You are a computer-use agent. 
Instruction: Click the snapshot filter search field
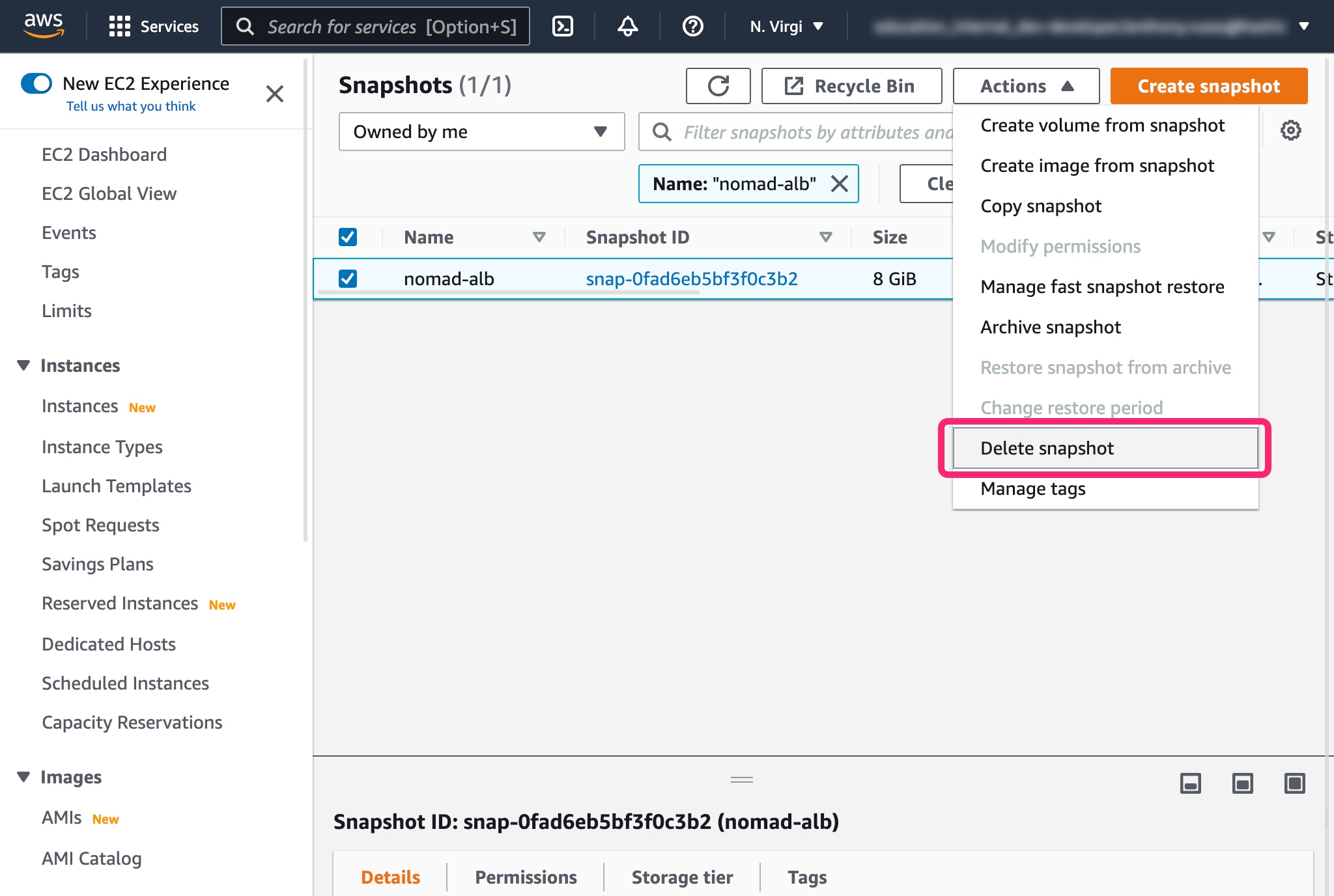tap(782, 132)
